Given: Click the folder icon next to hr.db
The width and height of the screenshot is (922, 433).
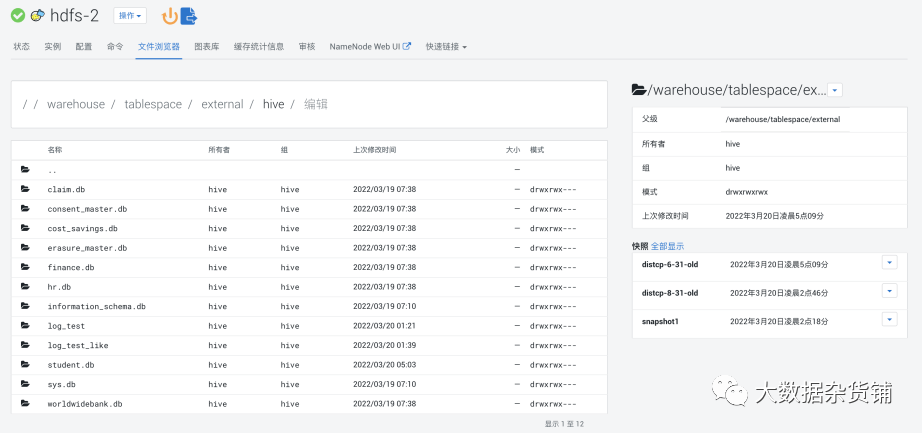Looking at the screenshot, I should tap(25, 286).
